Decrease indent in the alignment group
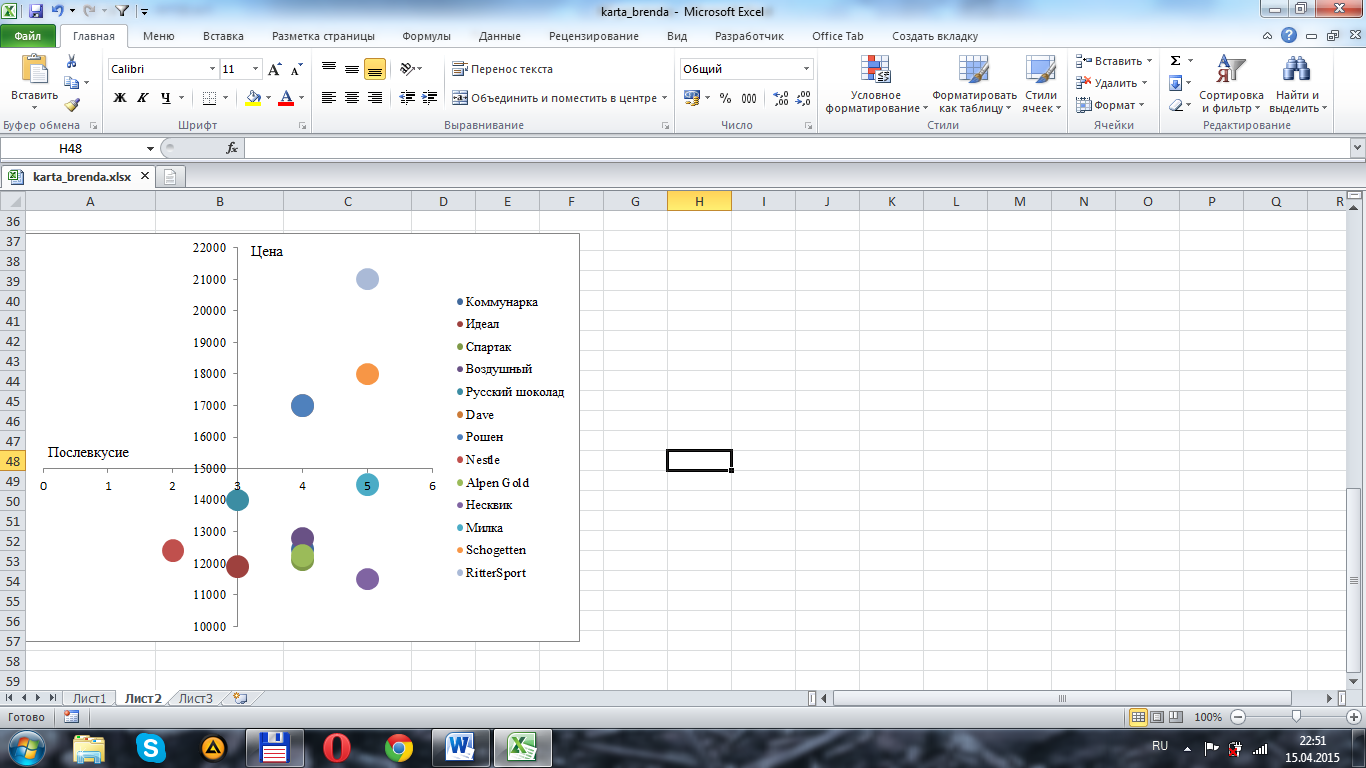The width and height of the screenshot is (1366, 768). tap(407, 98)
